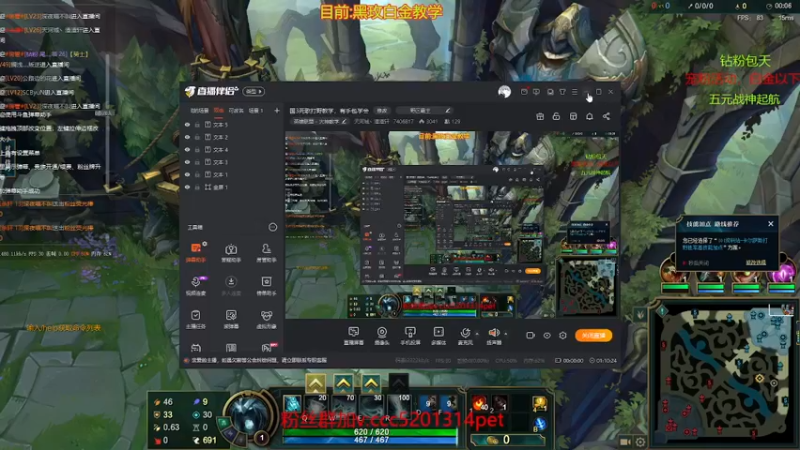Toggle the microphone source in the bottom bar
The width and height of the screenshot is (800, 450).
click(465, 336)
